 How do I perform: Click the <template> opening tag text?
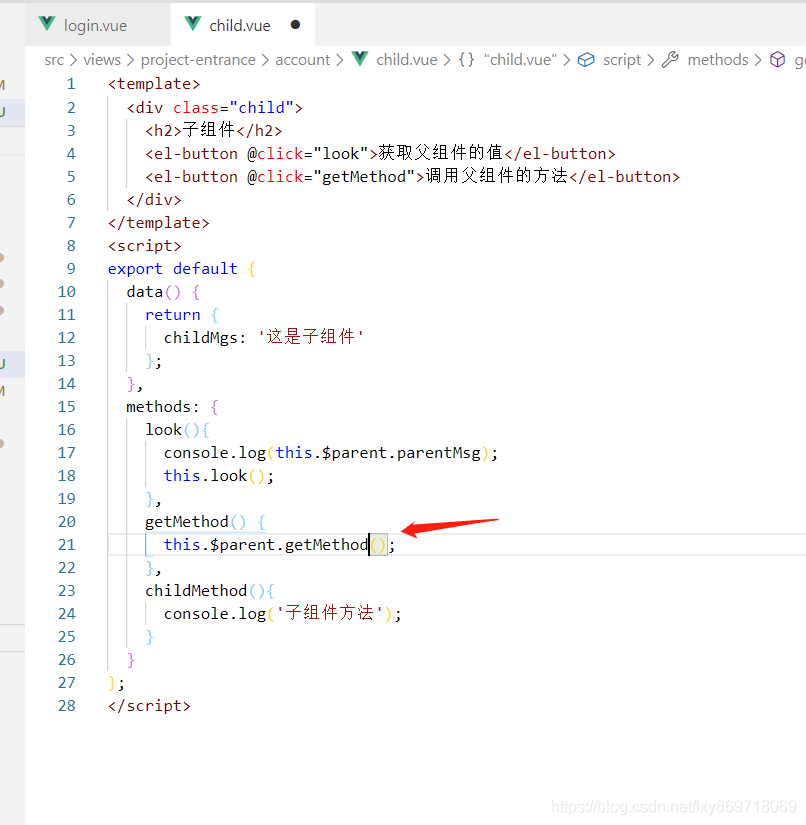(154, 84)
